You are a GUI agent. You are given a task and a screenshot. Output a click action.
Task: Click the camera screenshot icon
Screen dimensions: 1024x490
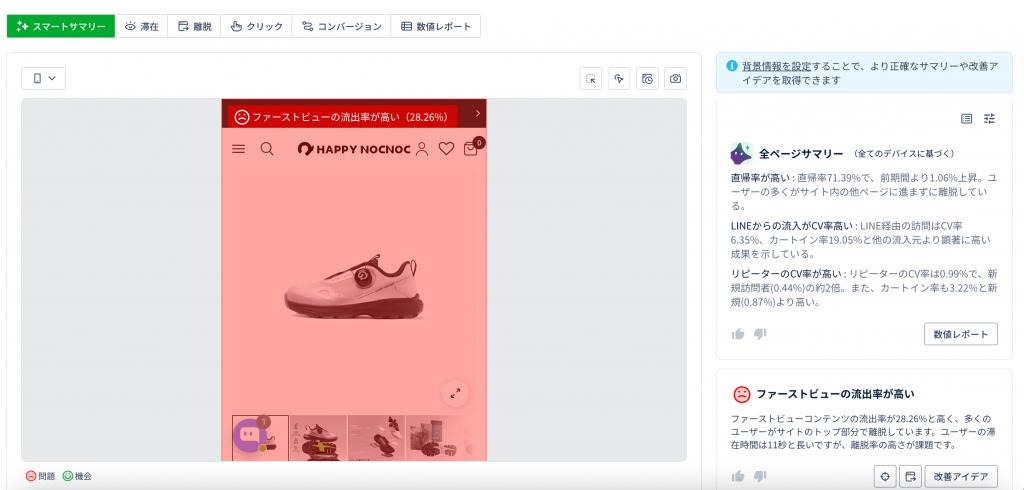676,79
